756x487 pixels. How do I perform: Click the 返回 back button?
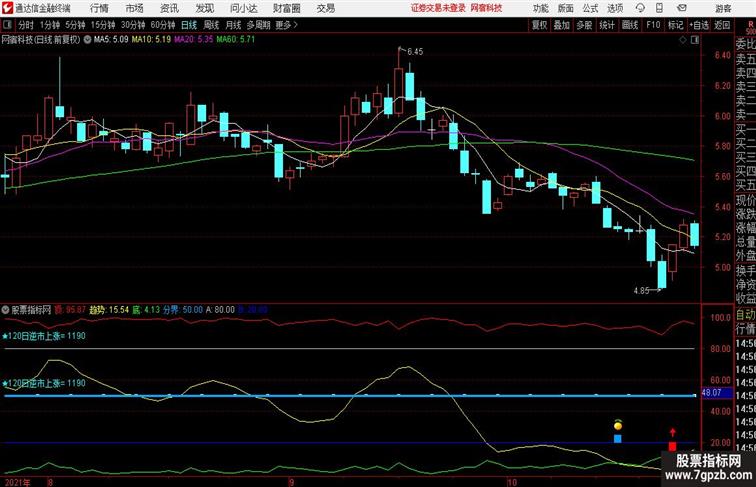[722, 25]
